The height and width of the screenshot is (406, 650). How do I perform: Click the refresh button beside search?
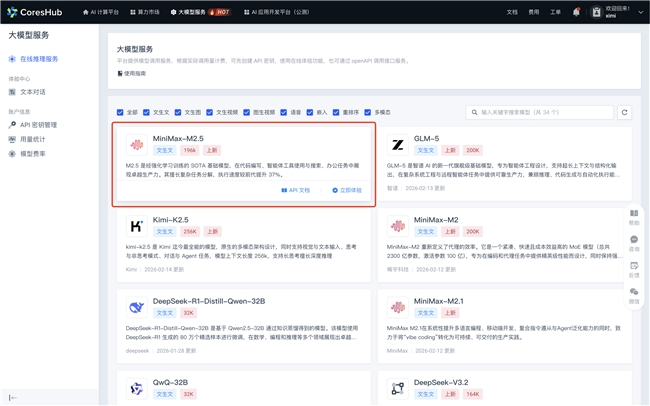click(625, 113)
